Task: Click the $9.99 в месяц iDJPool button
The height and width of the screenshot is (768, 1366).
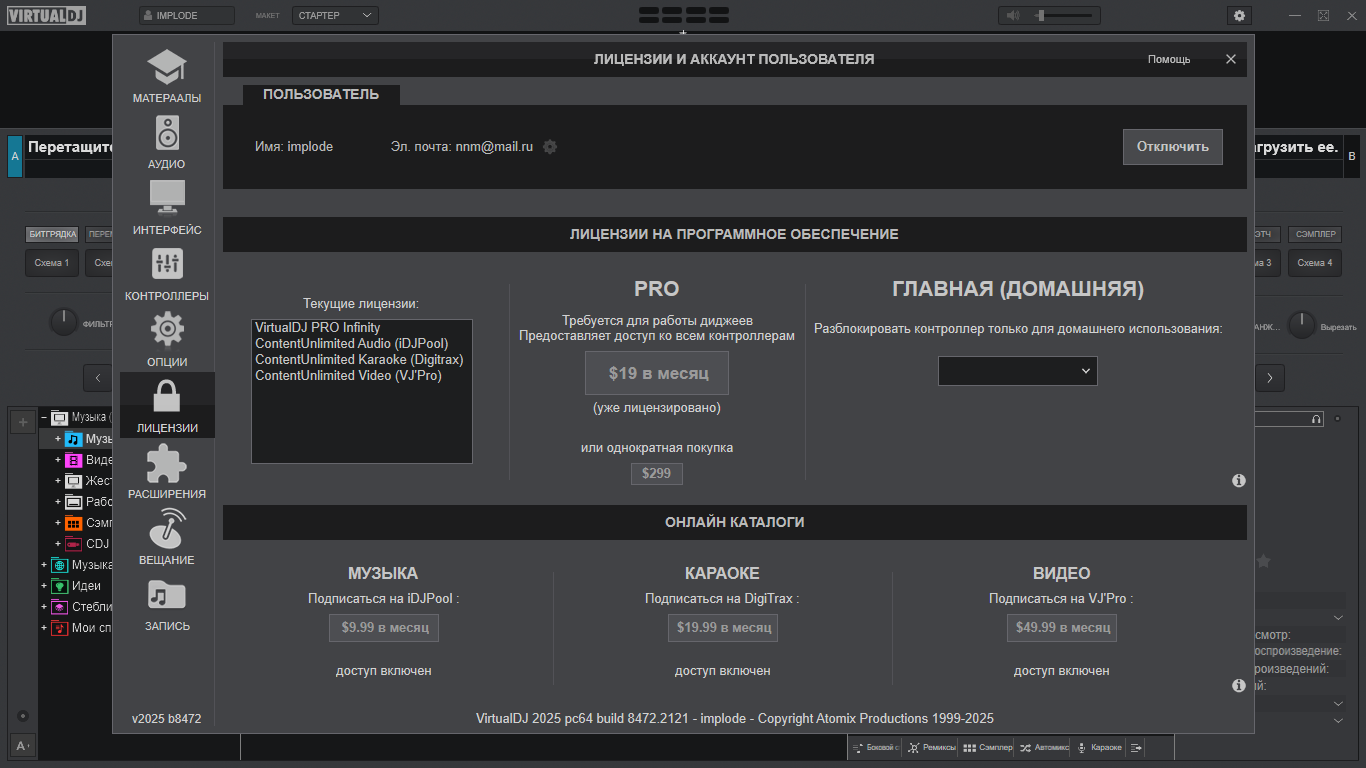Action: (x=384, y=628)
